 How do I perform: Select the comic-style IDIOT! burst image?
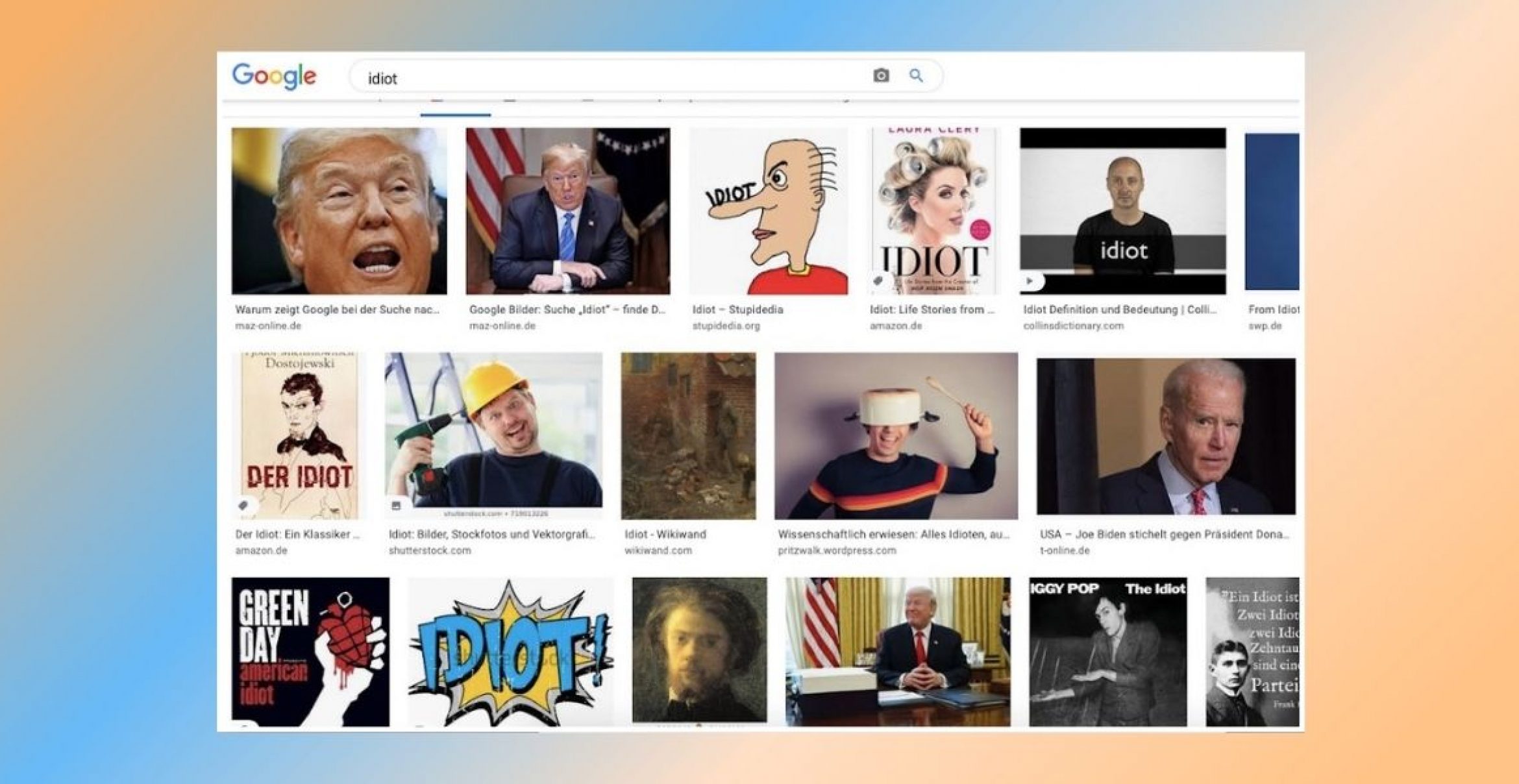click(x=510, y=651)
